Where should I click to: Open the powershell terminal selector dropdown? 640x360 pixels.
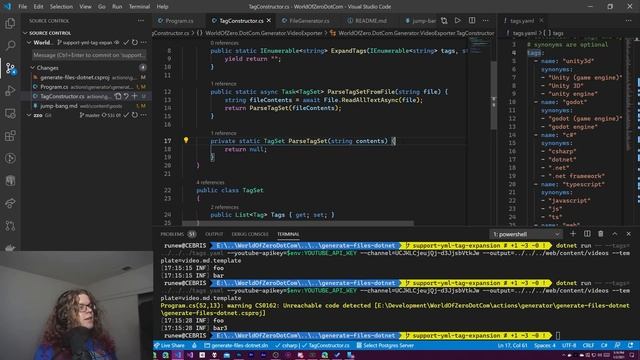[x=526, y=234]
